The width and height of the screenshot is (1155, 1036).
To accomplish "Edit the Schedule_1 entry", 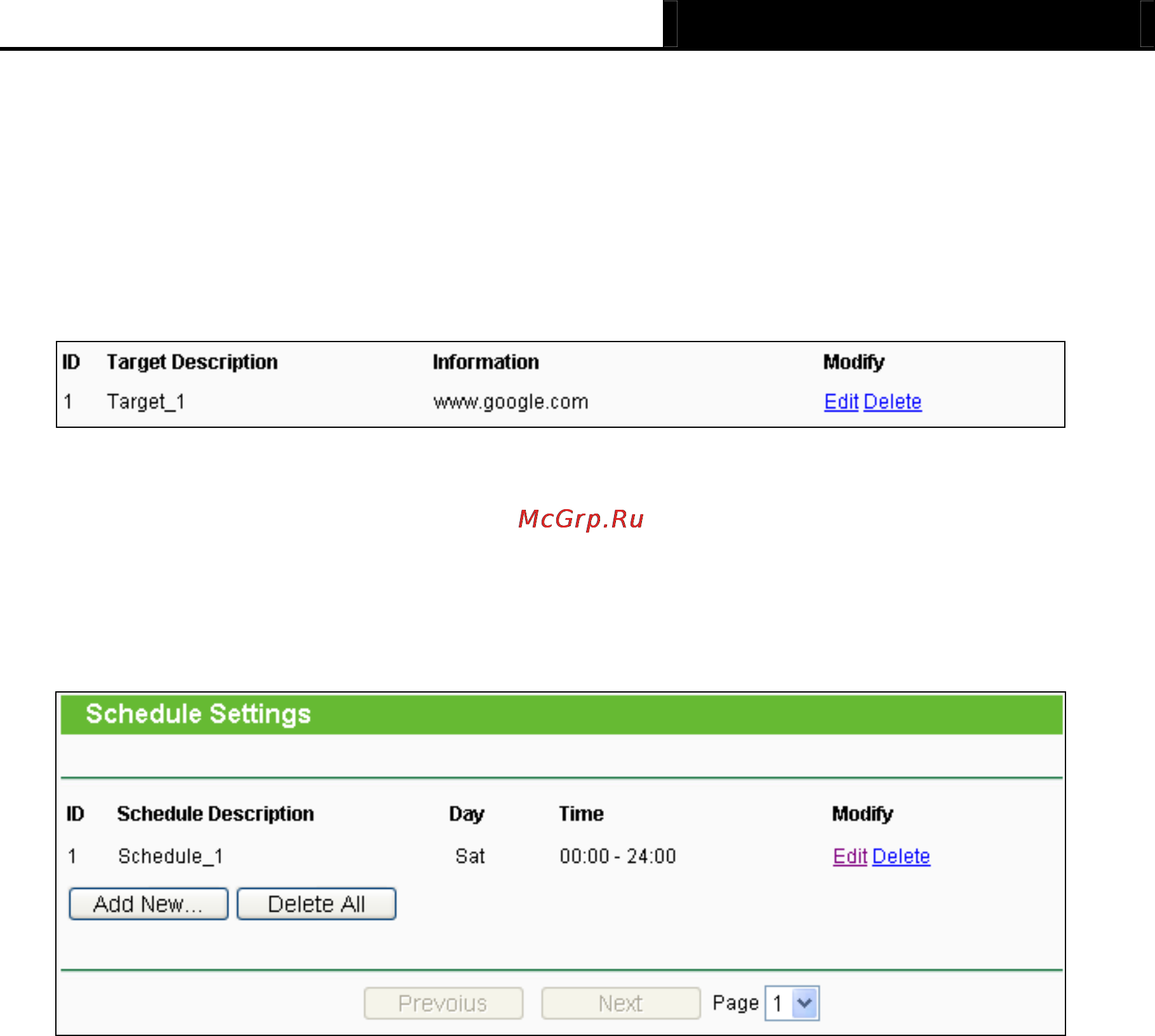I will click(x=850, y=856).
